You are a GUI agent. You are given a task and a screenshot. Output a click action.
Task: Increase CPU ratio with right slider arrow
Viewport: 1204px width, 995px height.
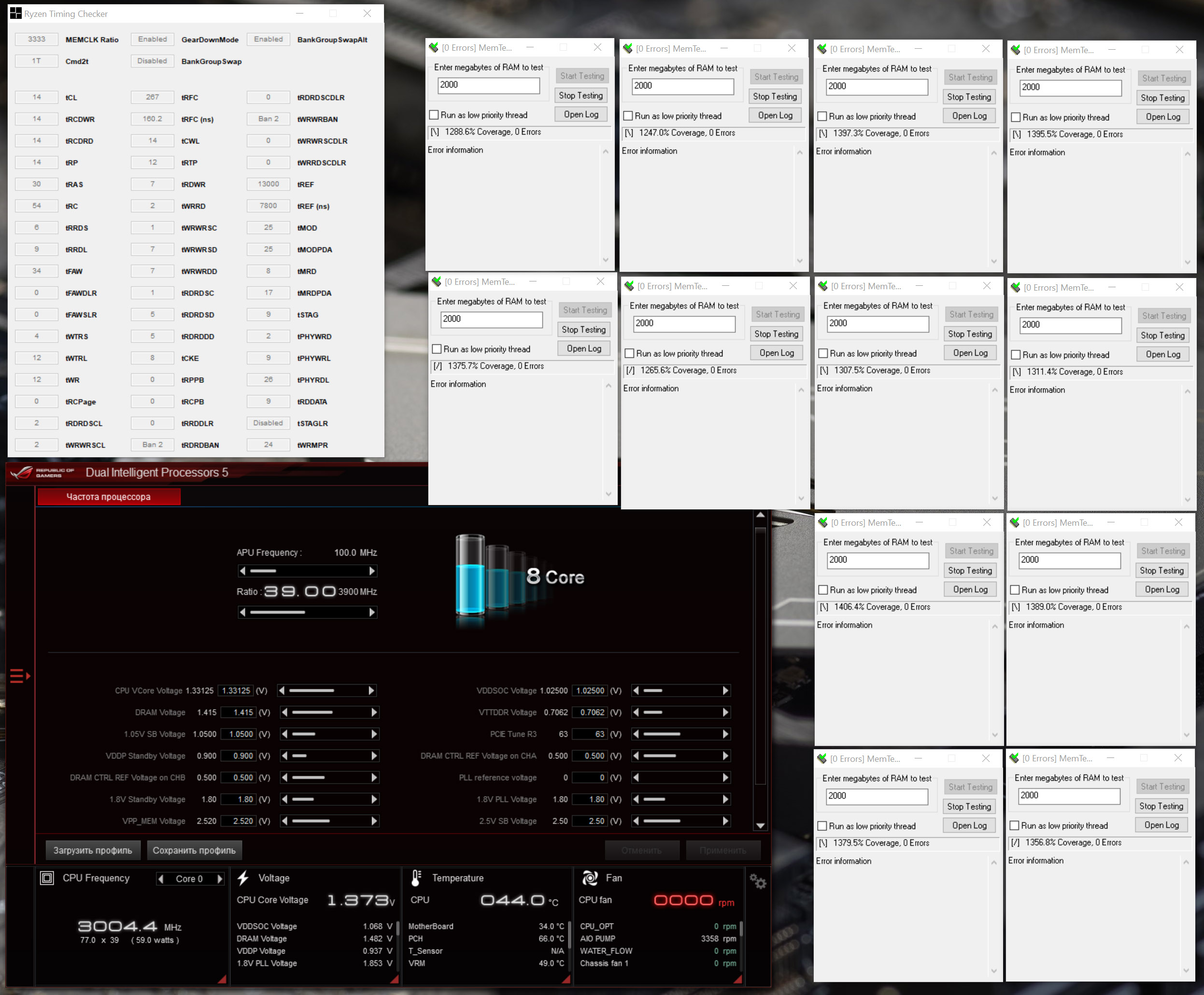(x=372, y=613)
